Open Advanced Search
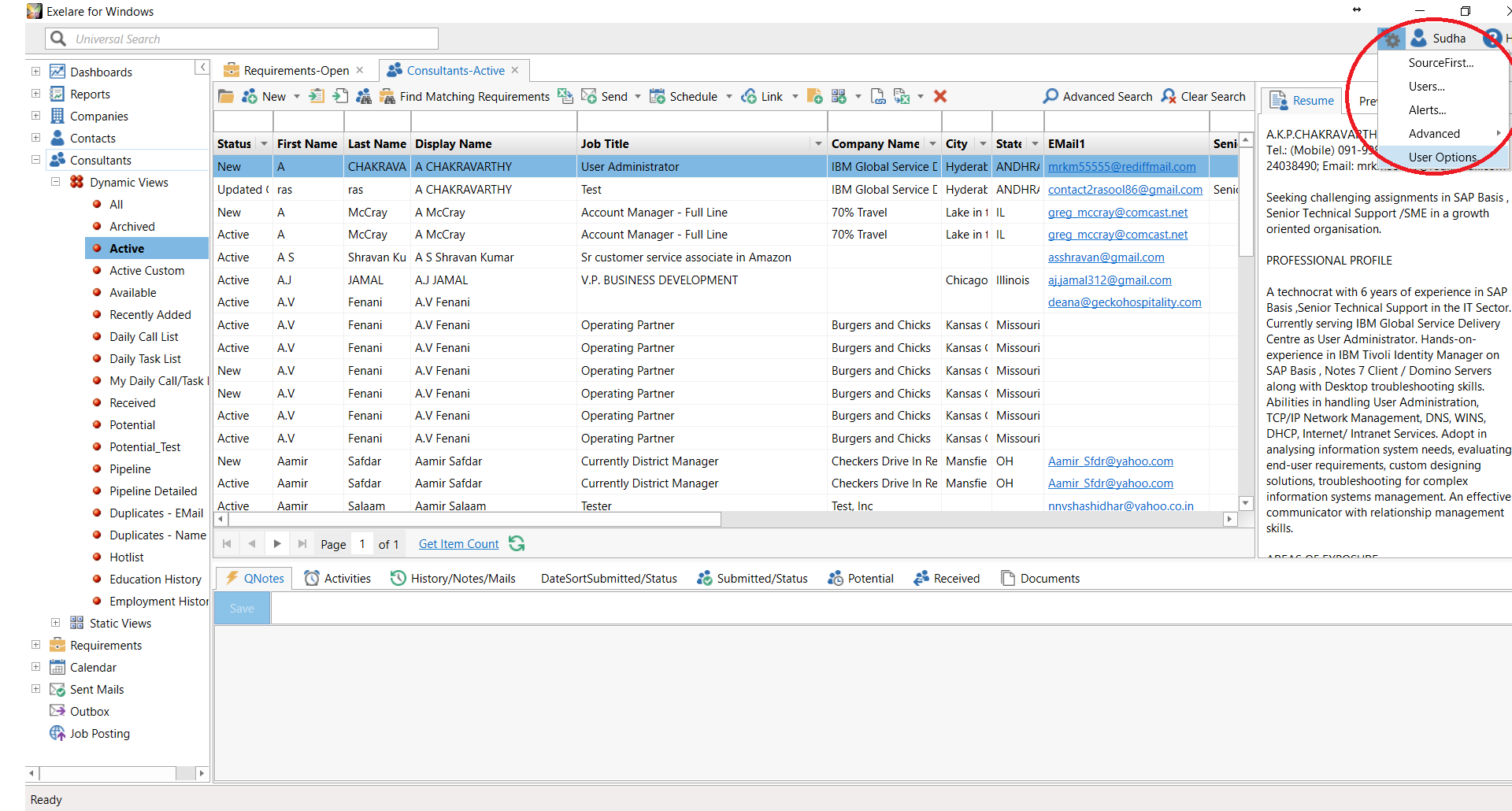 click(x=1097, y=96)
